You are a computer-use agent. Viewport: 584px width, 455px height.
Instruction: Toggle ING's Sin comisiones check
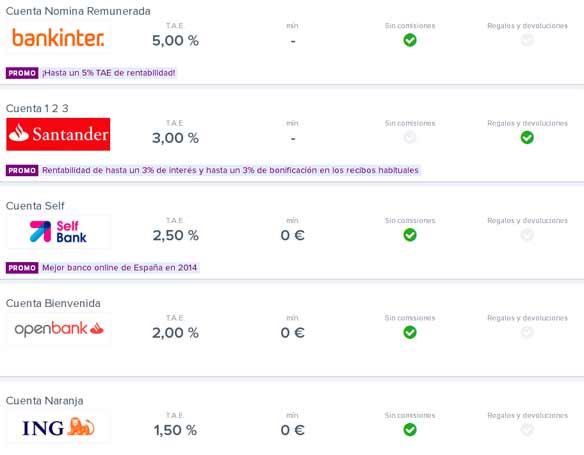(x=410, y=430)
